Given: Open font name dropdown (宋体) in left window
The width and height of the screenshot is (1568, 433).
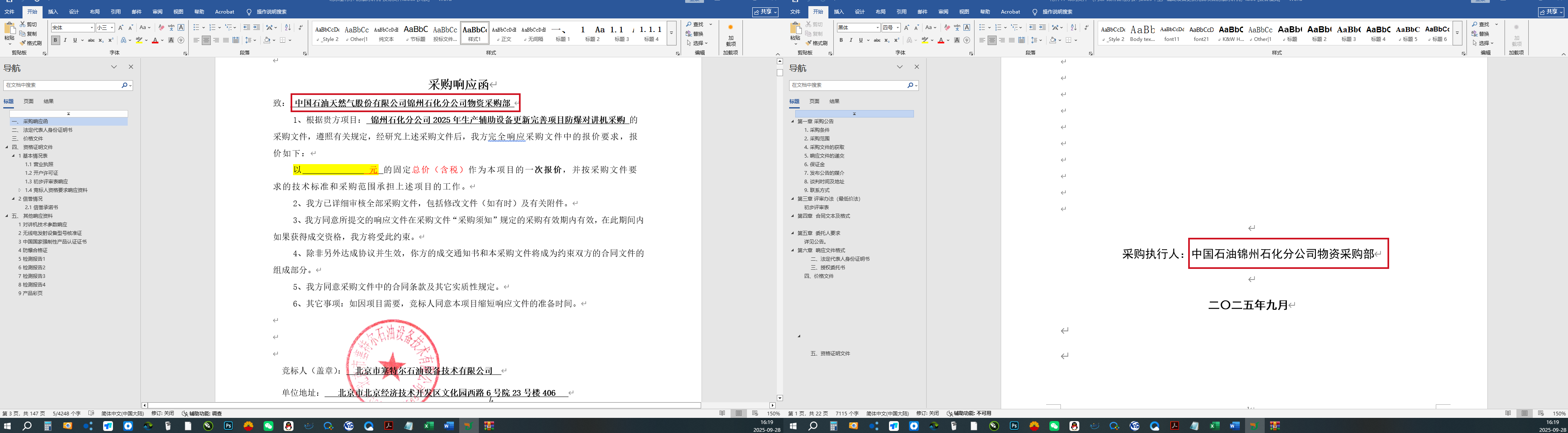Looking at the screenshot, I should click(92, 27).
